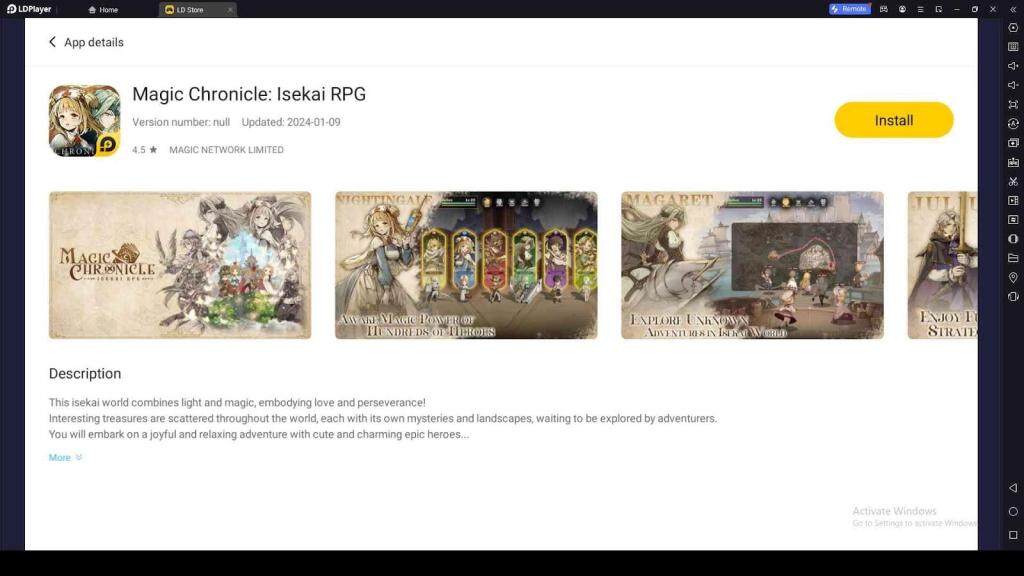Click the Android recent apps square button
This screenshot has height=576, width=1024.
click(x=1013, y=535)
